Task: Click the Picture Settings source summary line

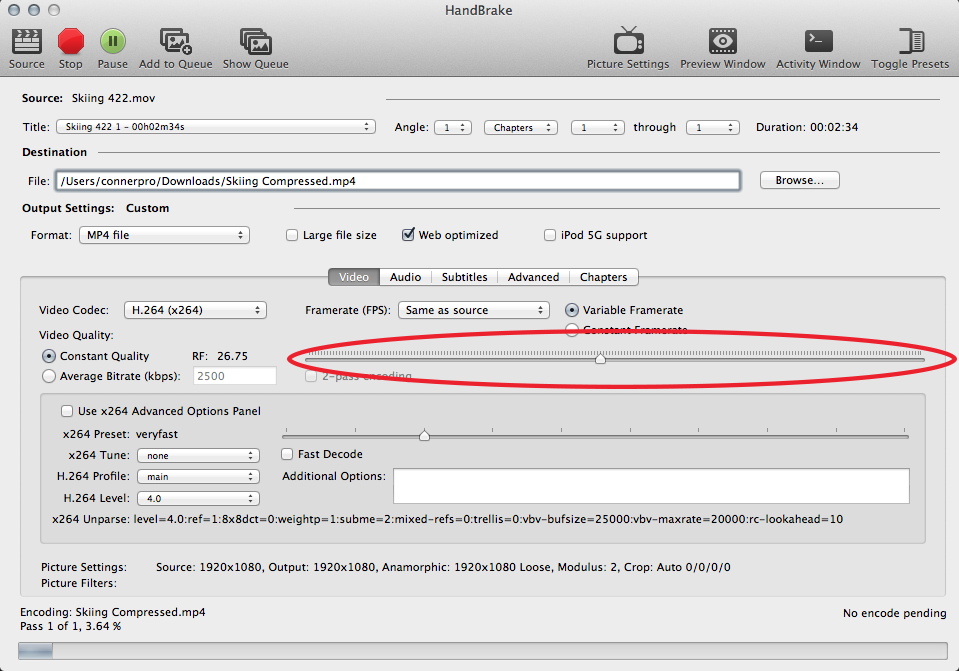Action: click(x=443, y=567)
